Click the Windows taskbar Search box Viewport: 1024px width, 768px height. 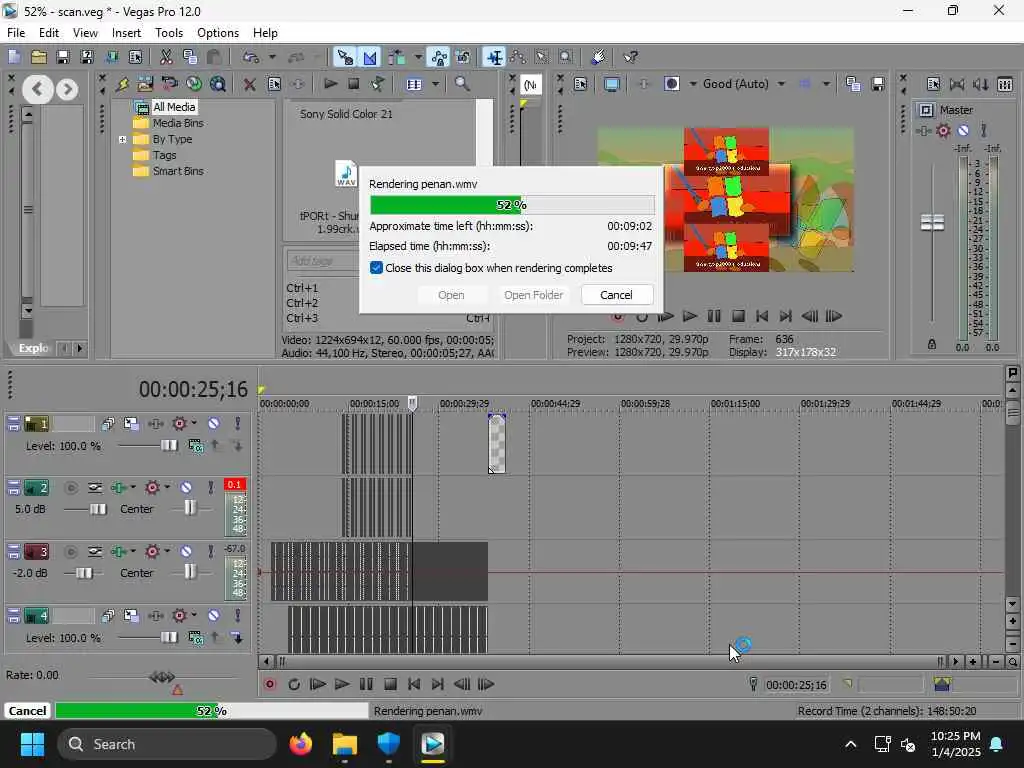tap(167, 744)
